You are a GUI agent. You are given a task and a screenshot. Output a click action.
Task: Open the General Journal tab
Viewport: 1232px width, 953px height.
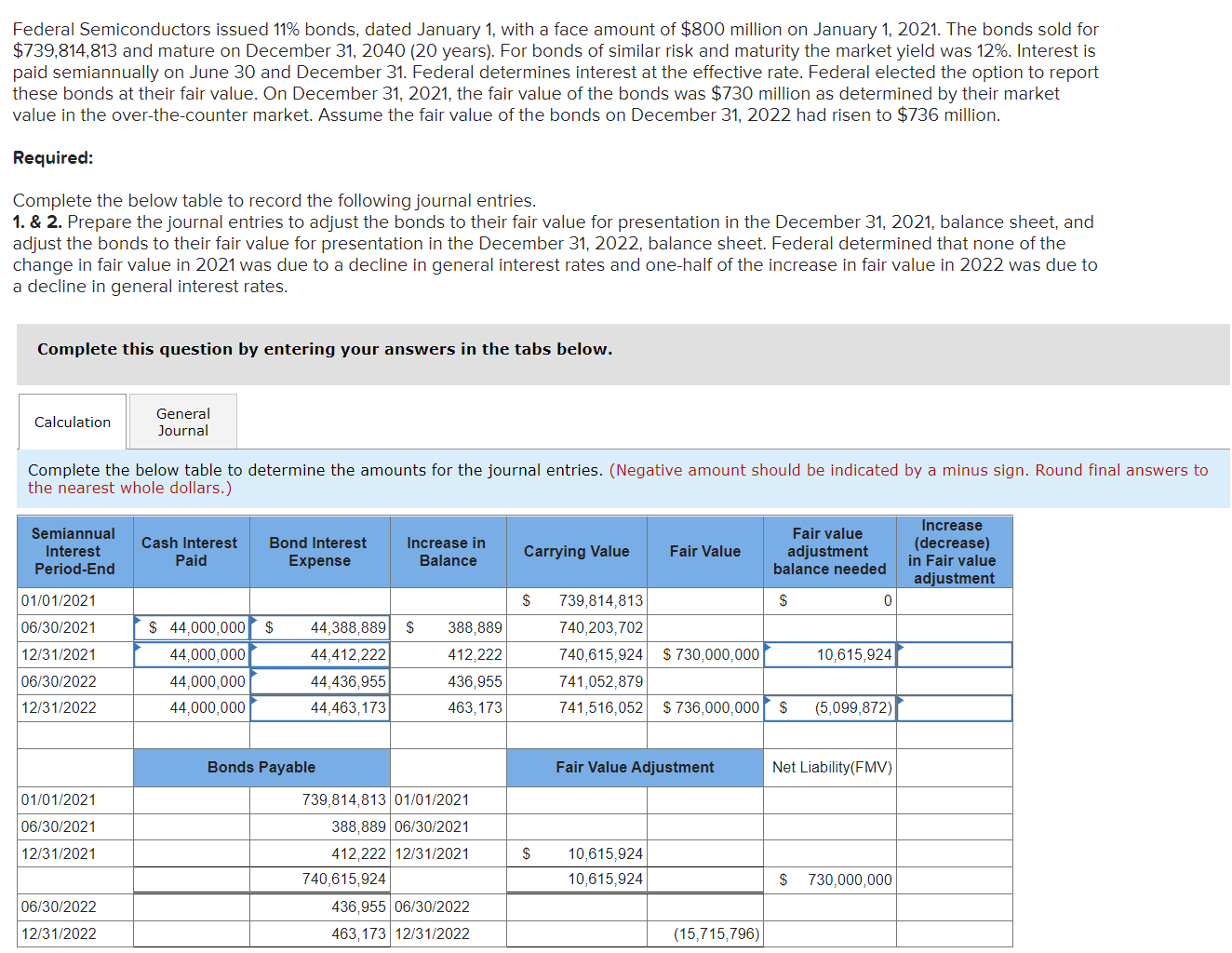(183, 422)
